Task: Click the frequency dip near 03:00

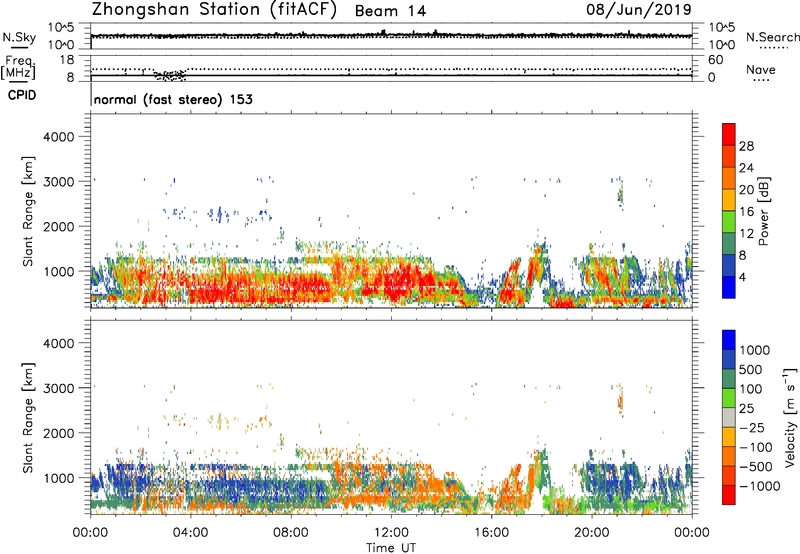Action: click(170, 76)
